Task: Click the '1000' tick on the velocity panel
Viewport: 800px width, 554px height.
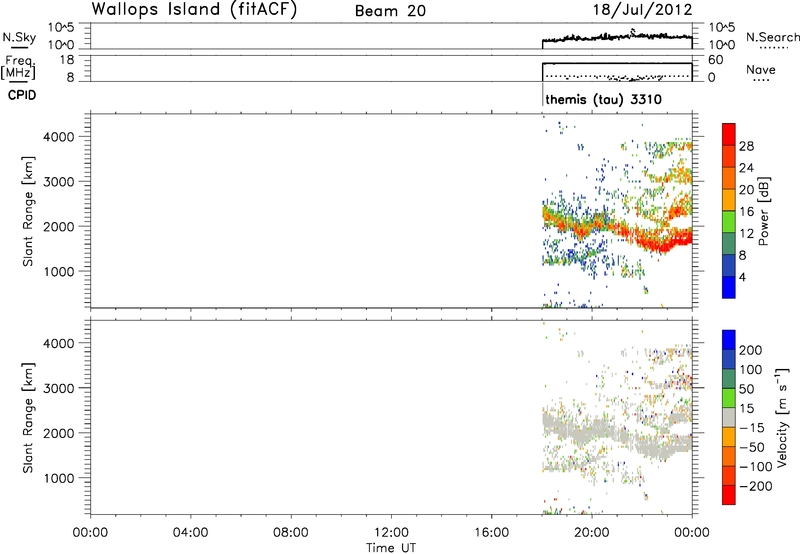Action: coord(59,478)
